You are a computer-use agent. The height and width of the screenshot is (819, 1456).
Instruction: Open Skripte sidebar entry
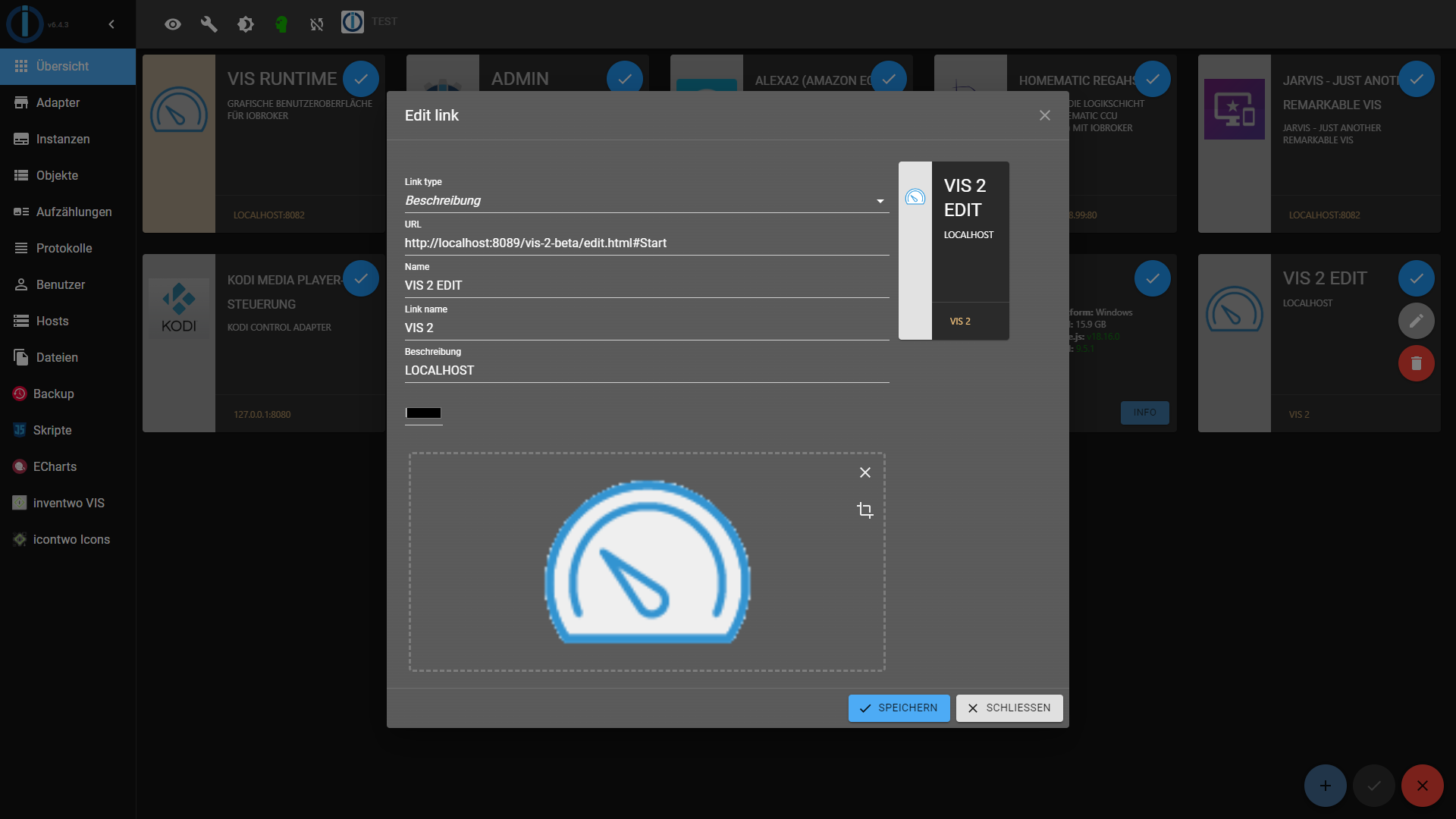67,430
